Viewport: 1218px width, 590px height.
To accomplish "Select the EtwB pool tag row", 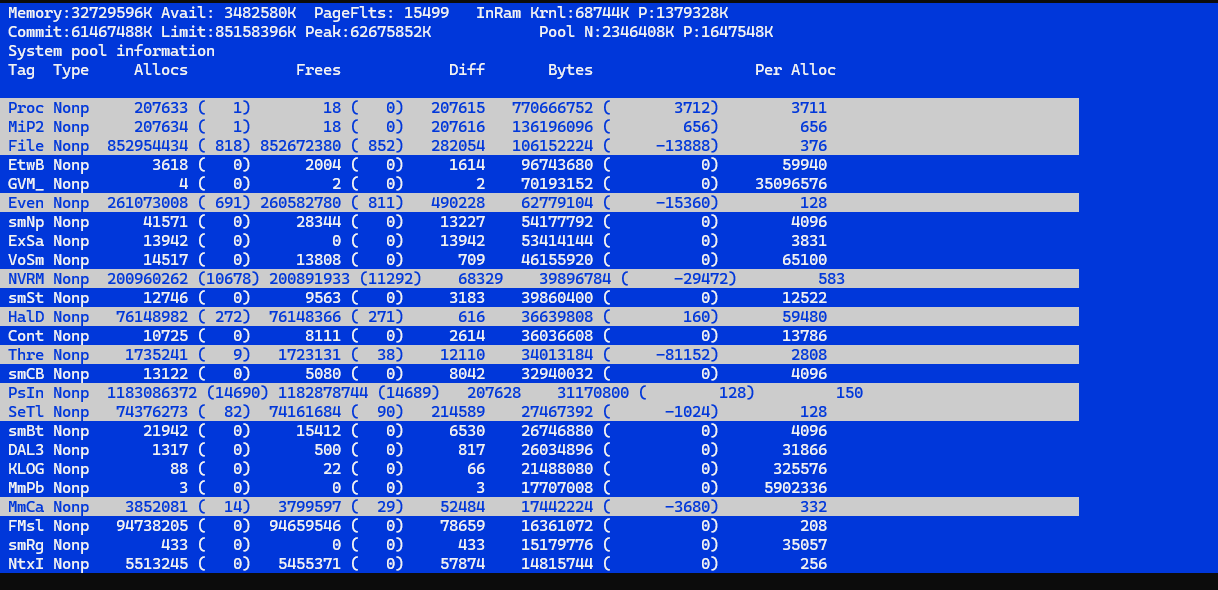I will tap(25, 164).
